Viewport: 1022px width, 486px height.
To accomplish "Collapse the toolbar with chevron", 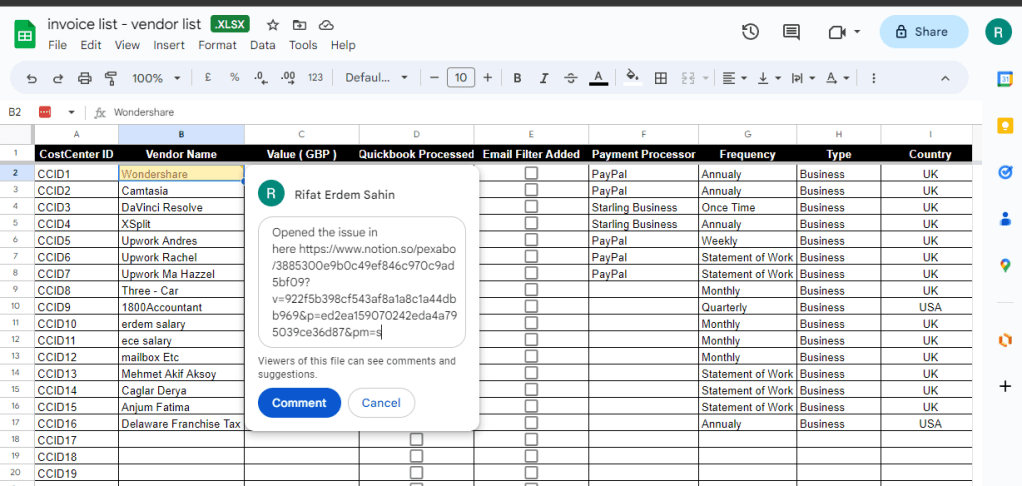I will (945, 78).
